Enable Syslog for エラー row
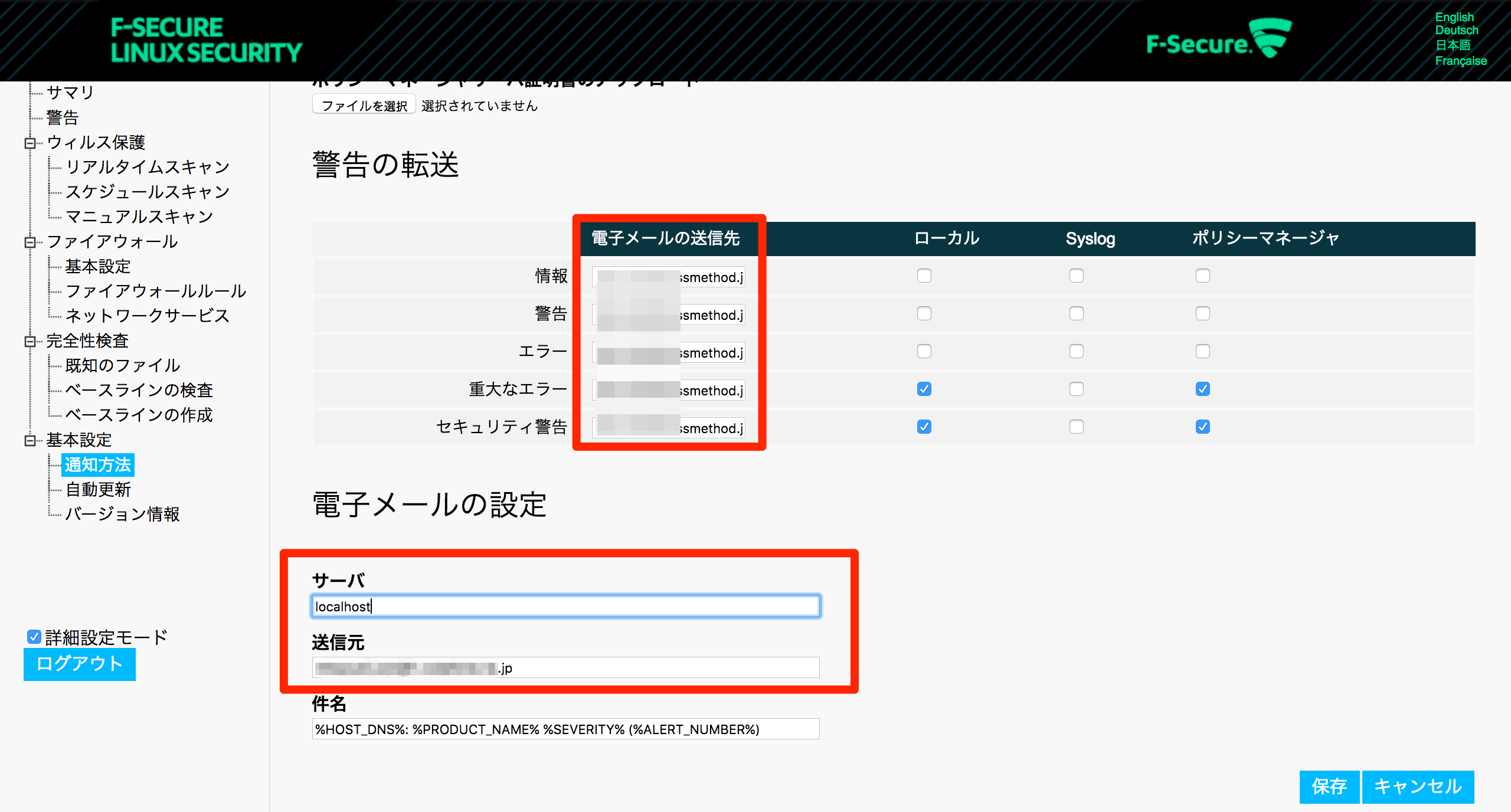The height and width of the screenshot is (812, 1511). click(x=1077, y=351)
